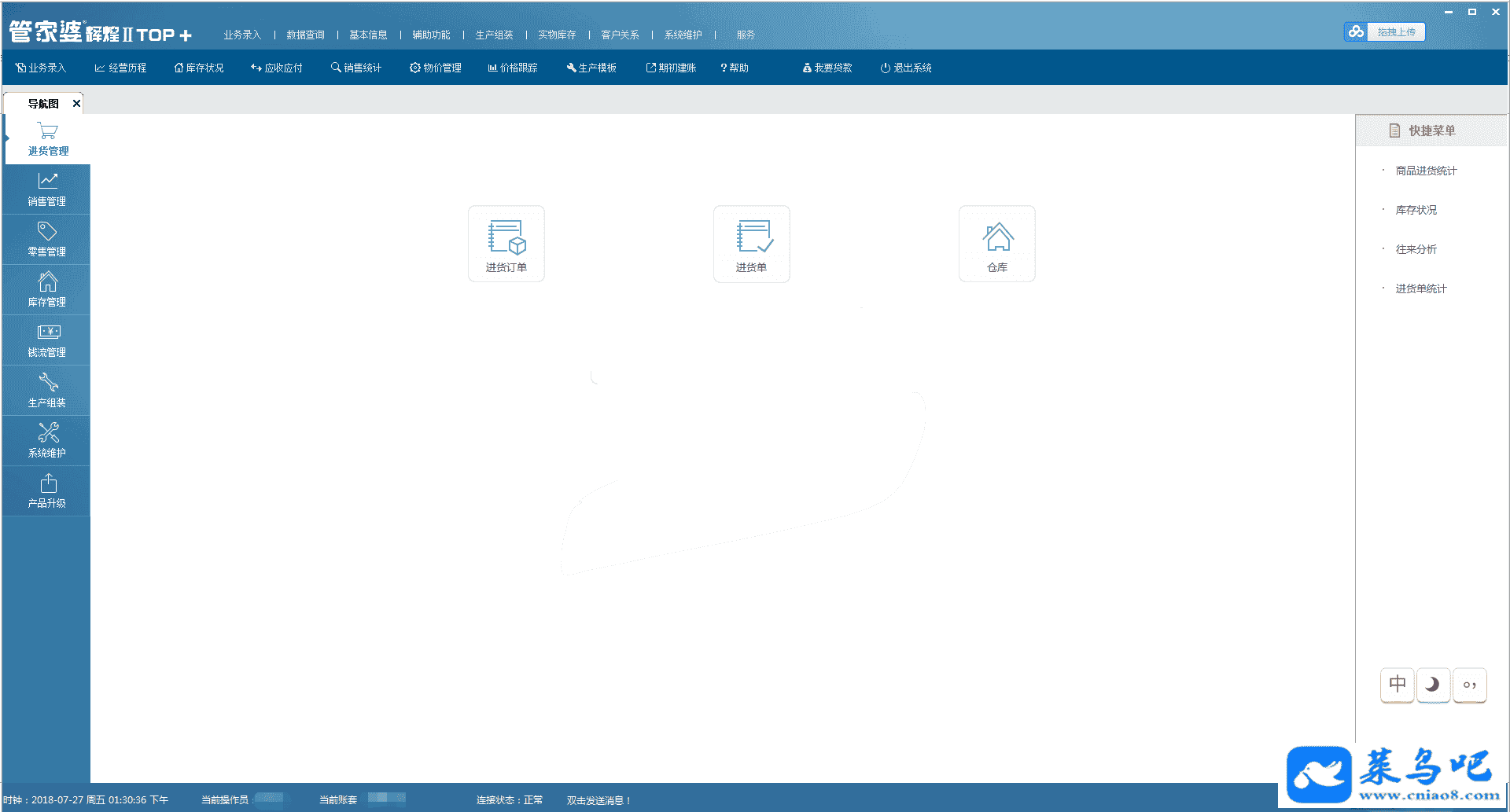Open 生产模板 from the toolbar
The height and width of the screenshot is (812, 1510).
coord(591,68)
